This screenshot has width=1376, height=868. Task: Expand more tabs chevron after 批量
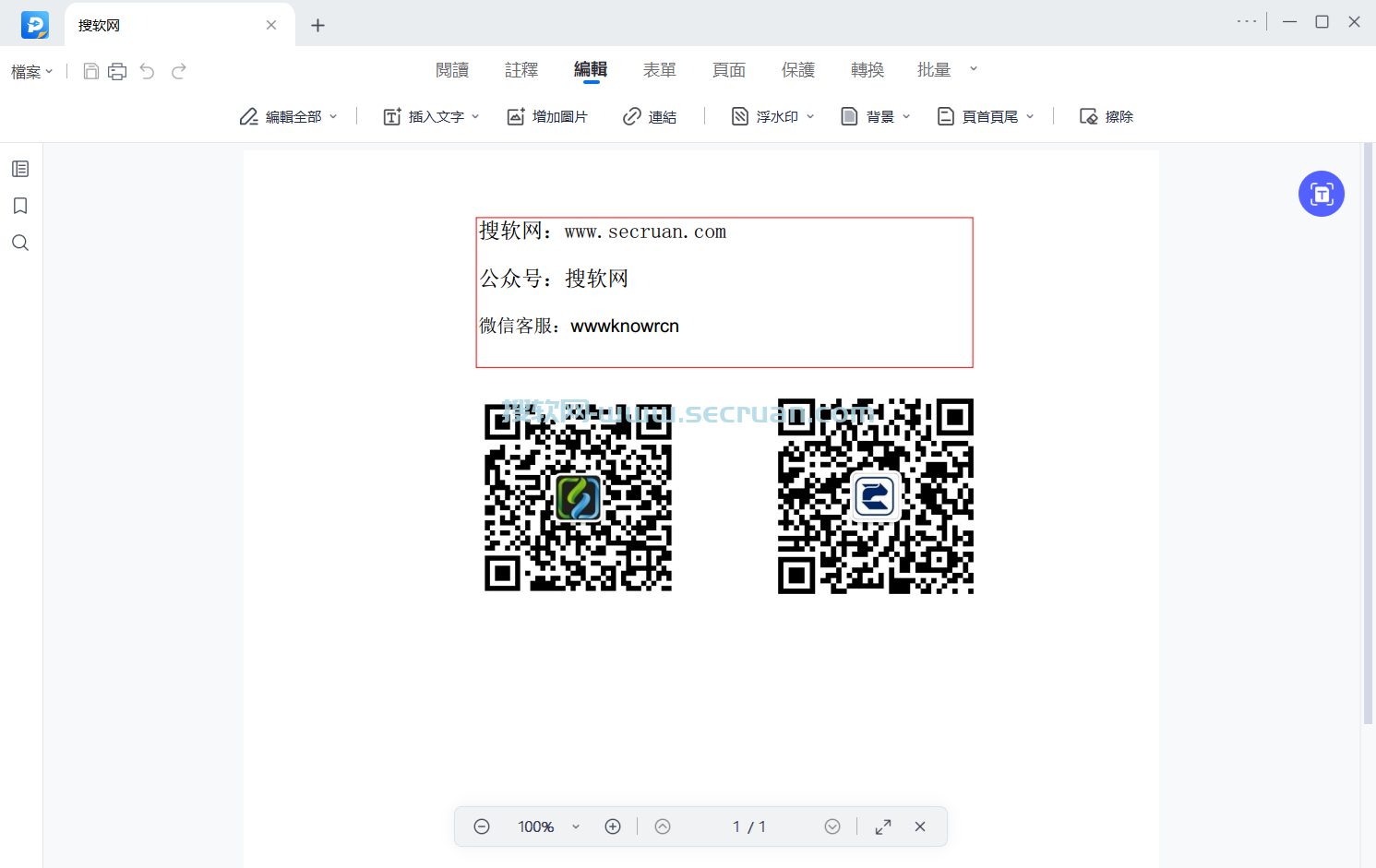click(x=974, y=69)
